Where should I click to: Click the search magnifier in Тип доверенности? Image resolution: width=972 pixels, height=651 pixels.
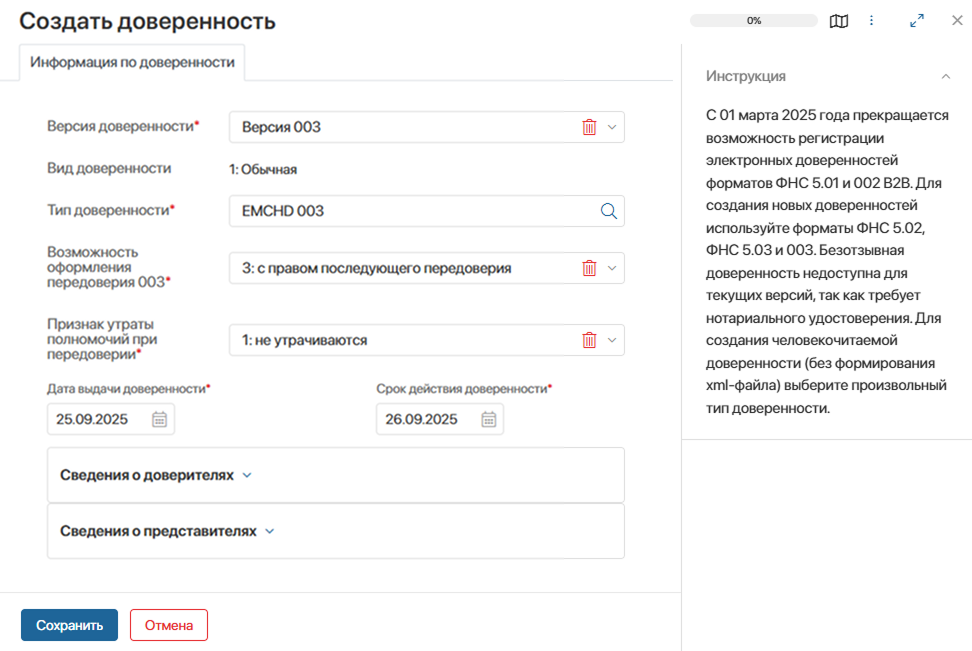click(608, 211)
